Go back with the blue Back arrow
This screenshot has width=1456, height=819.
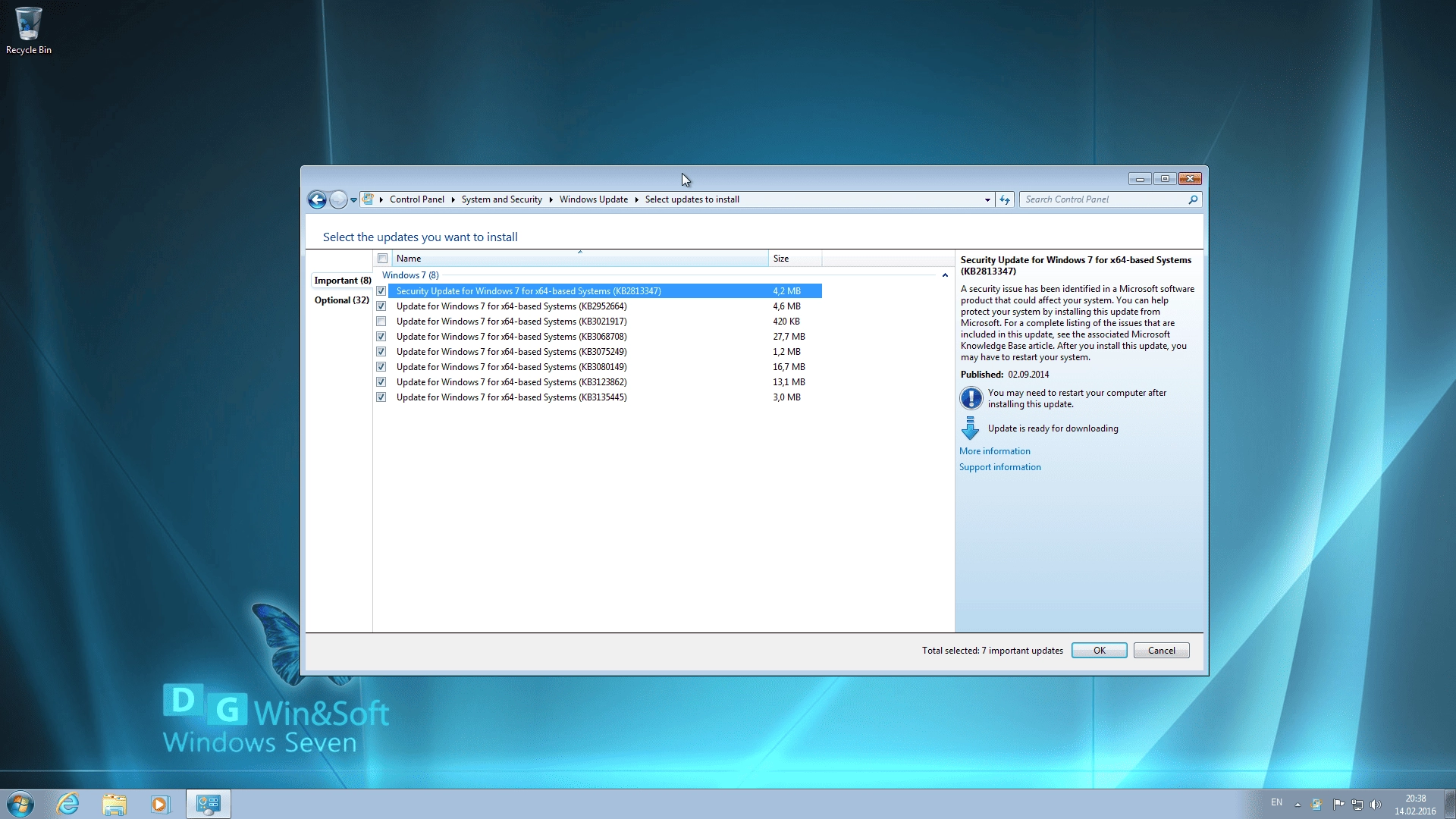click(x=317, y=199)
